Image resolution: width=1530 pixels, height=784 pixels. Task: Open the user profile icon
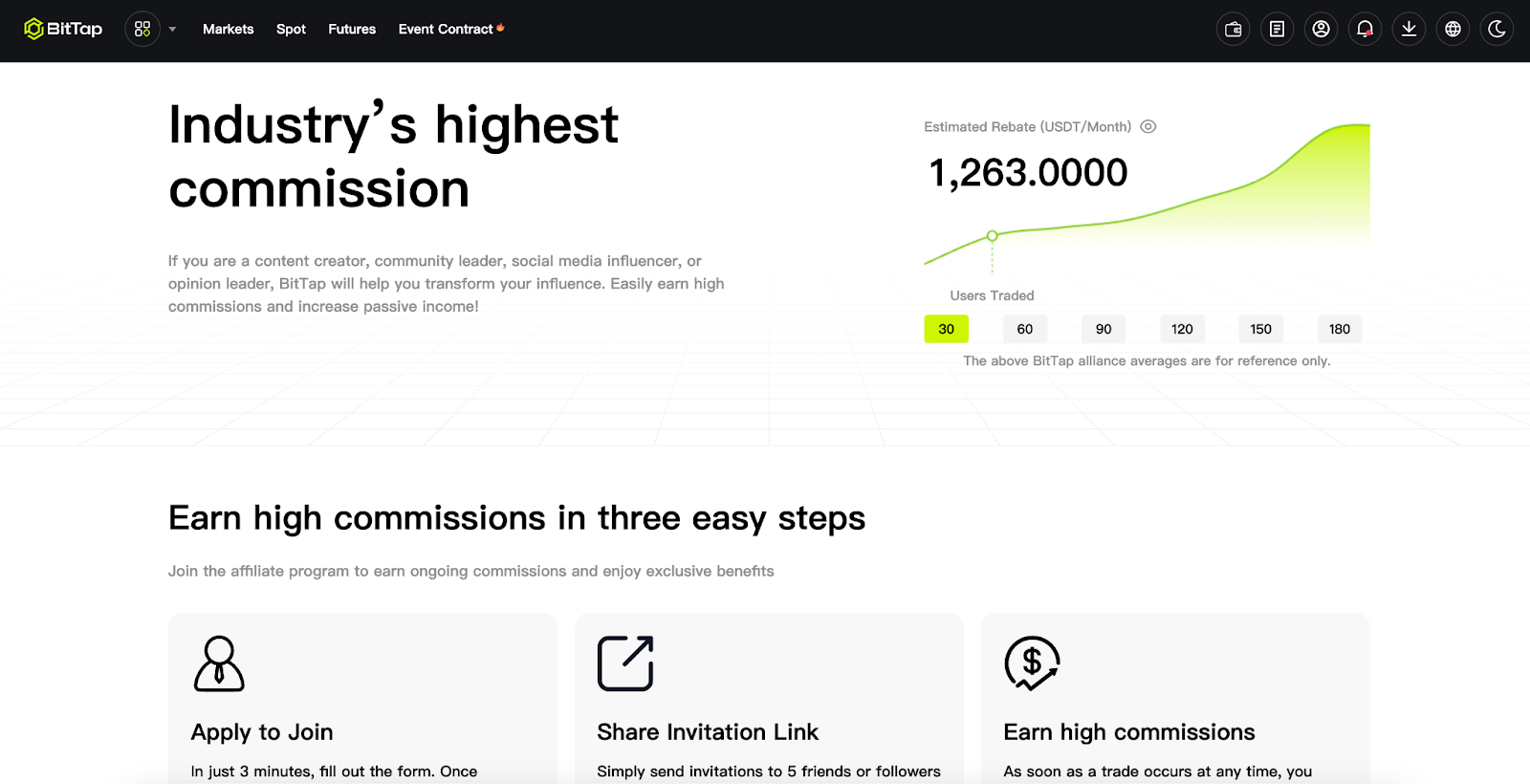(1322, 29)
